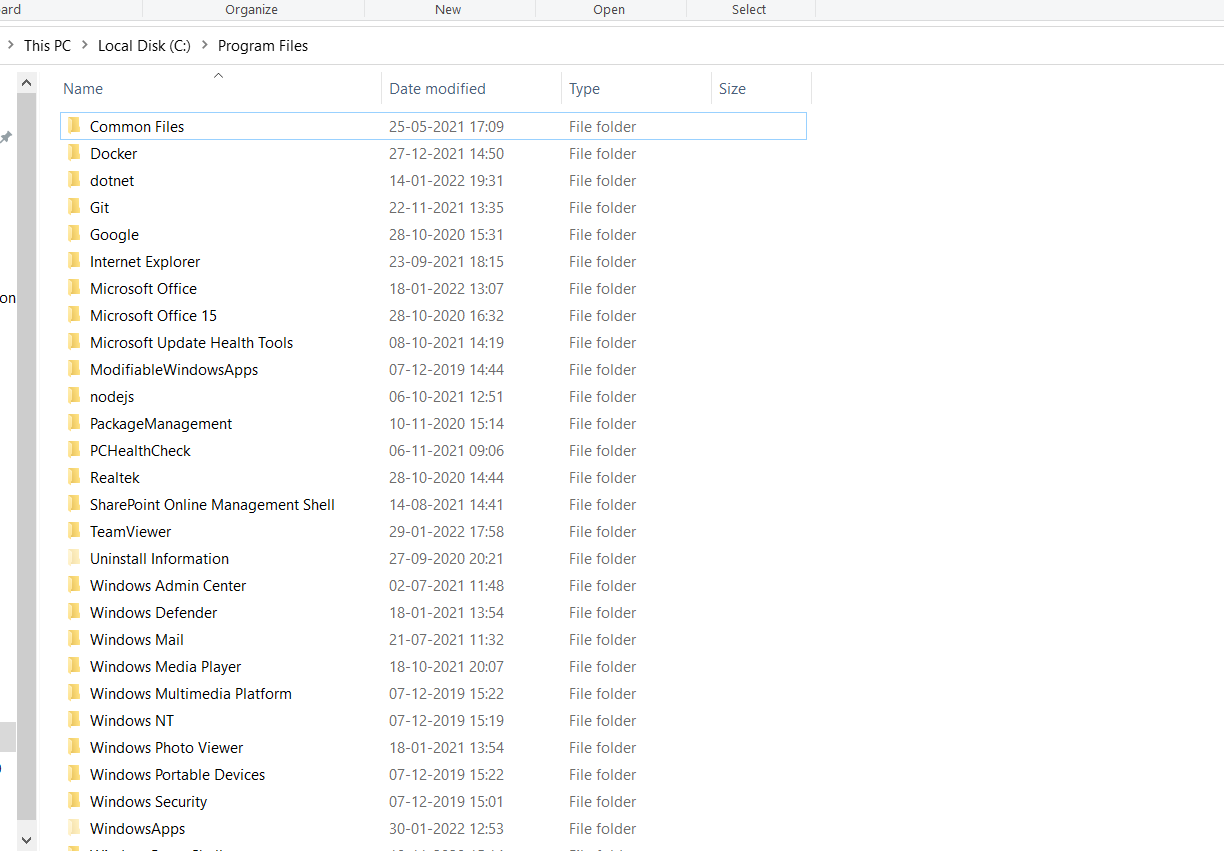The image size is (1224, 859).
Task: Expand the chevron after Local Disk (C:)
Action: click(x=204, y=45)
